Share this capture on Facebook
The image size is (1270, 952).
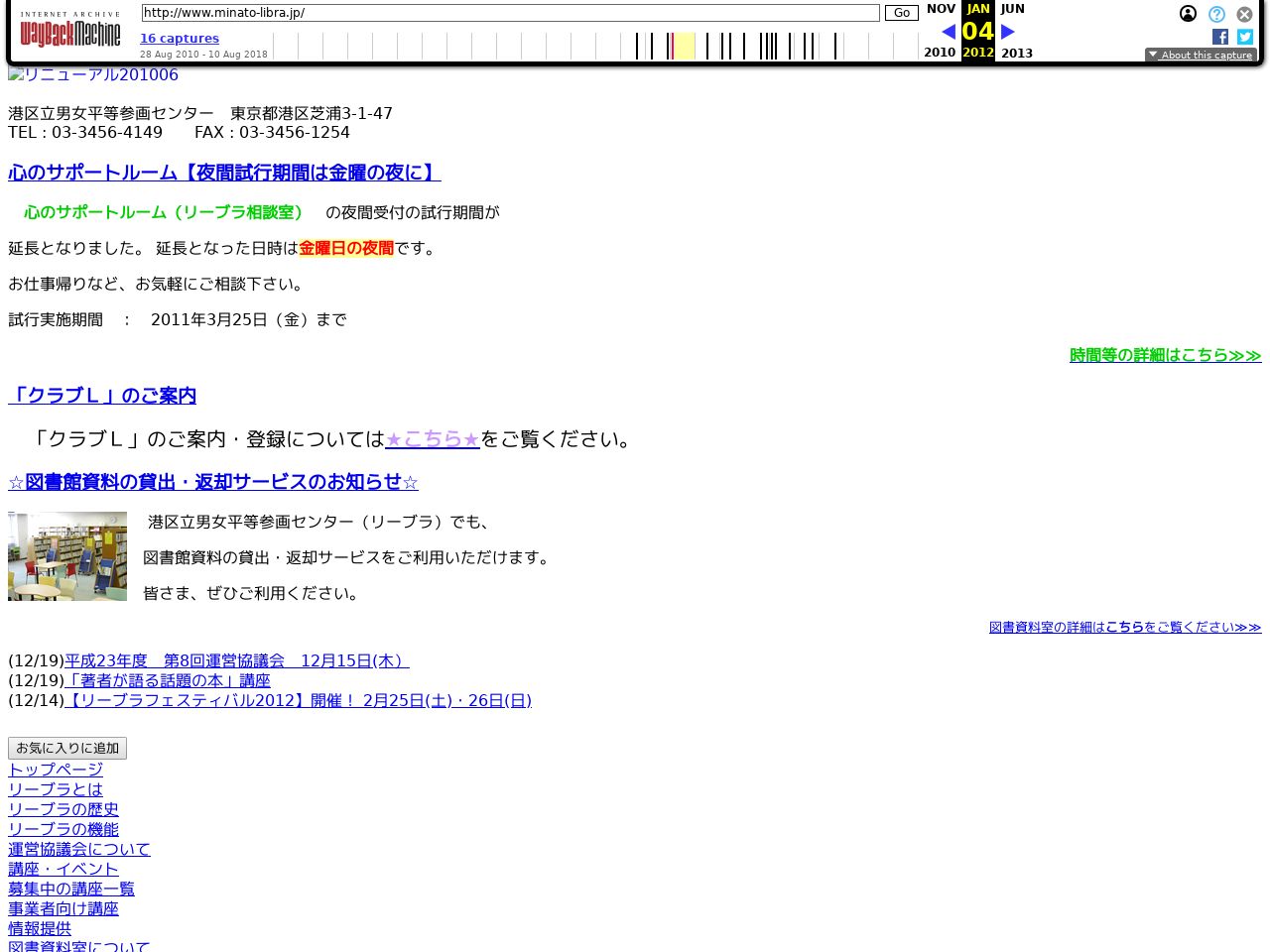pyautogui.click(x=1219, y=37)
